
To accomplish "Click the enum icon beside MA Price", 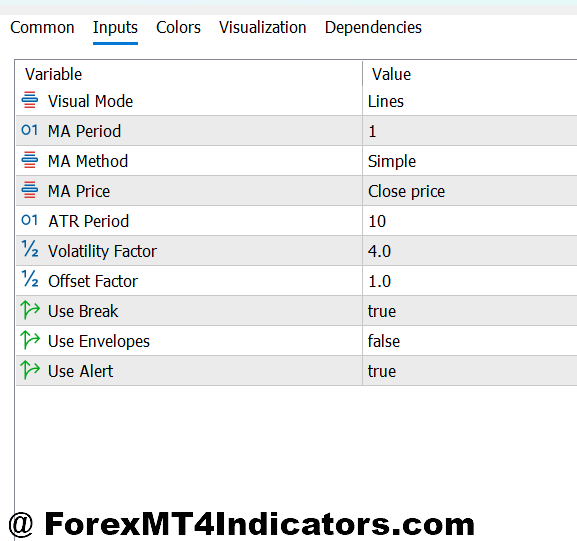I will 30,190.
